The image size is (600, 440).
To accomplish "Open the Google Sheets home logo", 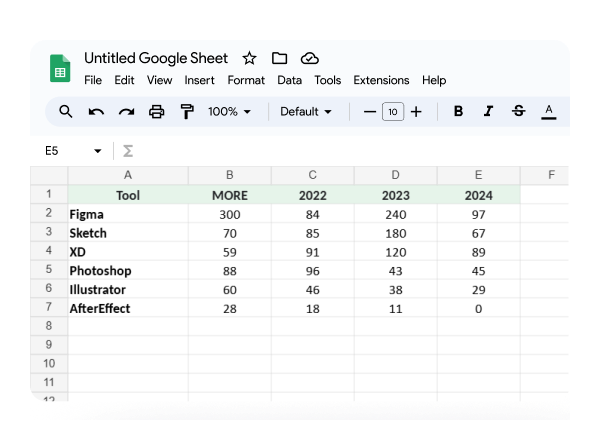I will coord(60,68).
